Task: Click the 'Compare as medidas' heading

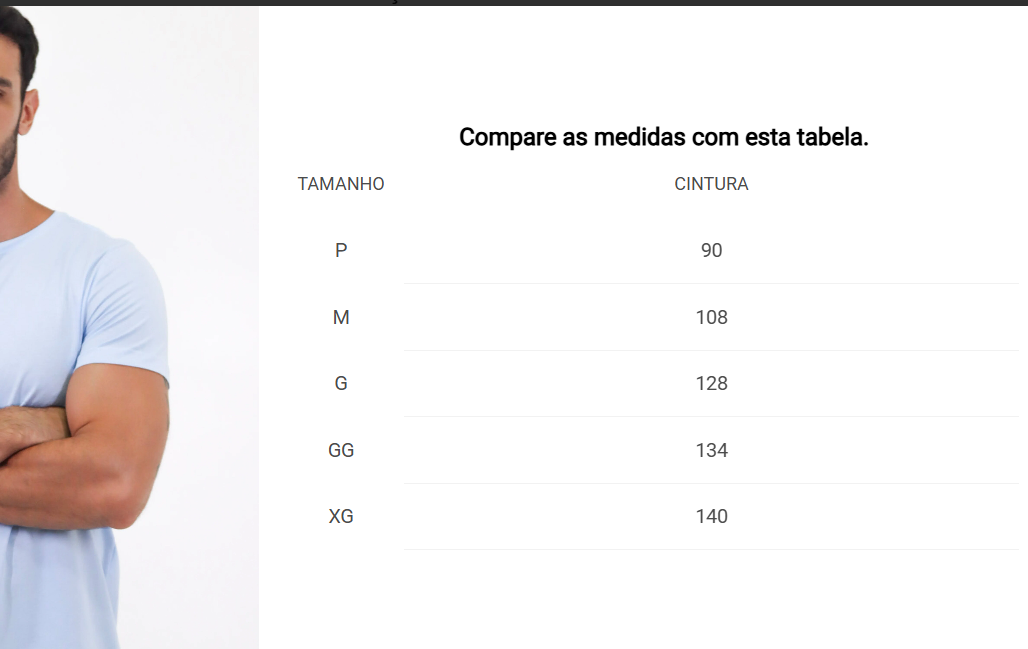Action: [x=663, y=137]
